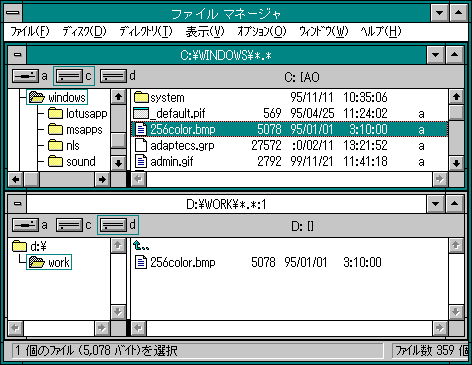
Task: Open the ウィンドウ(W) menu
Action: [324, 32]
